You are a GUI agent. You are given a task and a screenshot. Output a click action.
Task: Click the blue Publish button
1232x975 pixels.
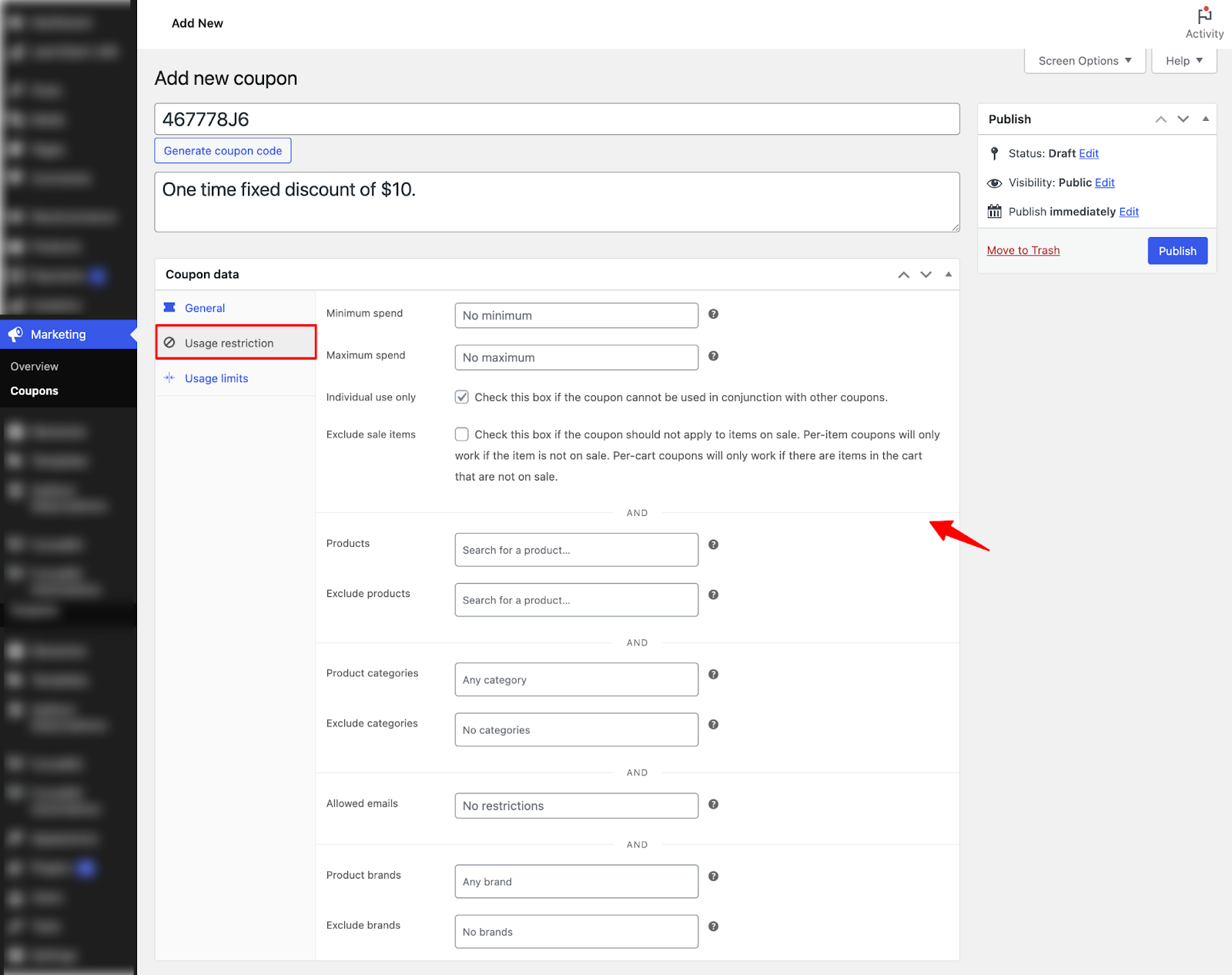click(1177, 251)
